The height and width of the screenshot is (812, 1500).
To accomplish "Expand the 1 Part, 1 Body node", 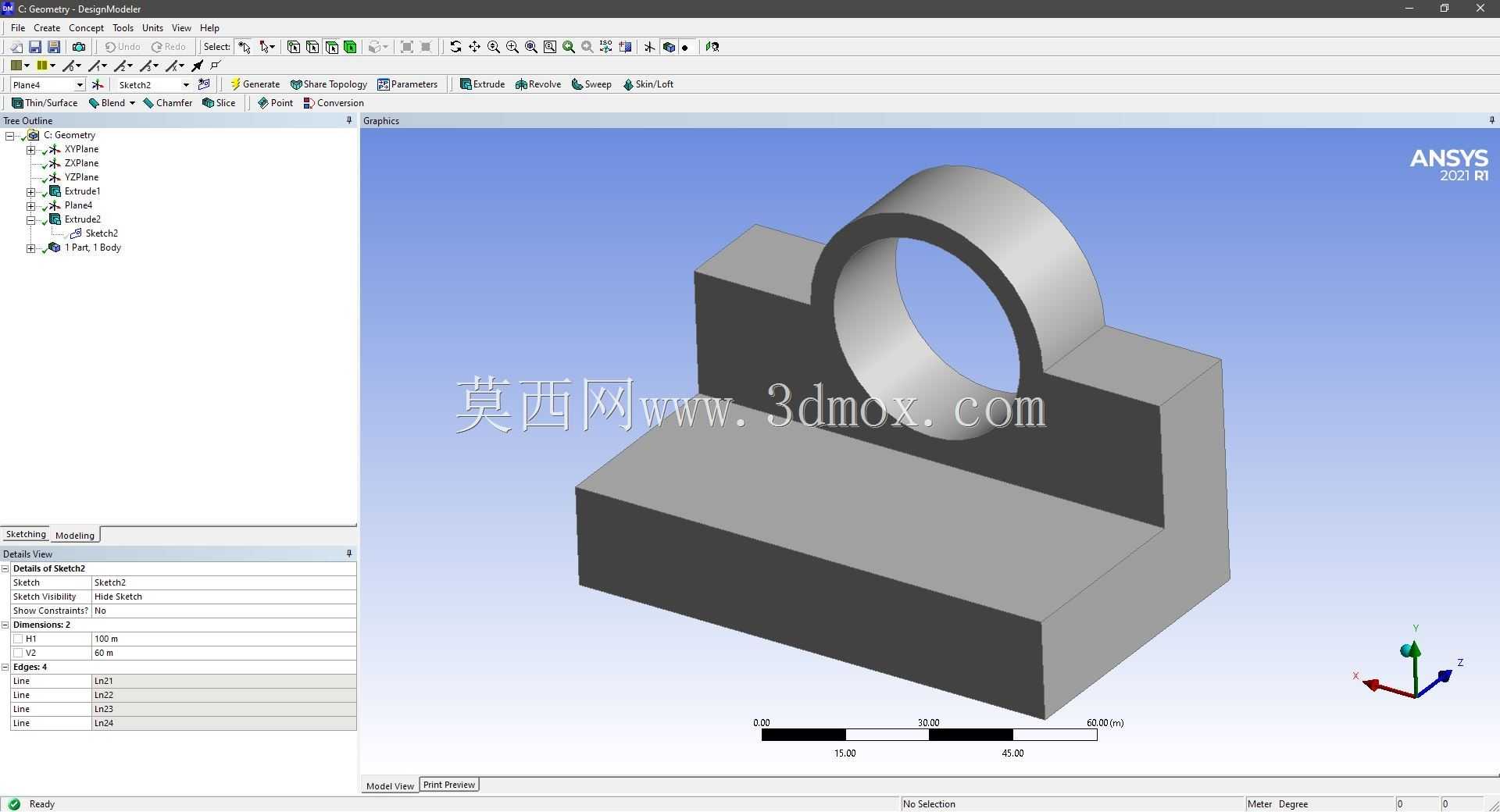I will [30, 248].
